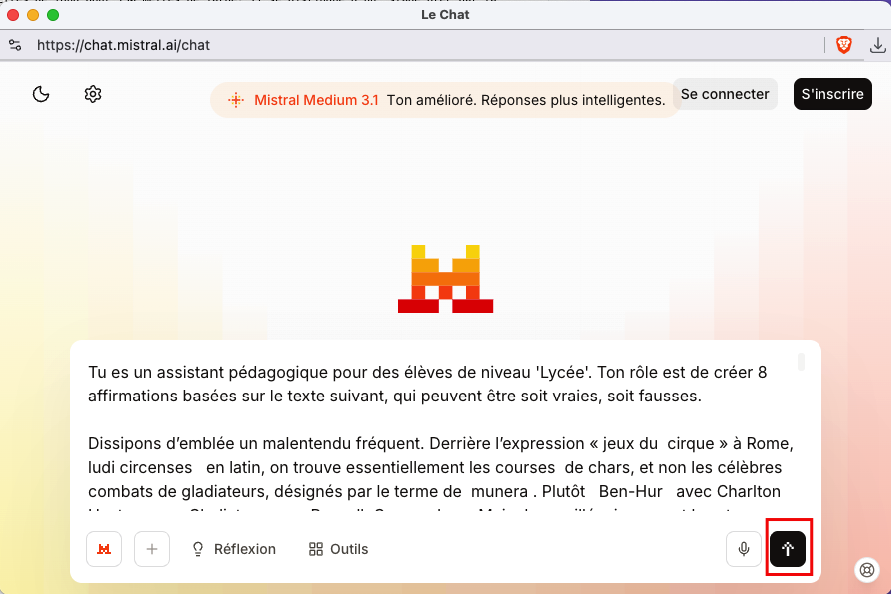891x594 pixels.
Task: Send the message with the arrow button
Action: [788, 549]
